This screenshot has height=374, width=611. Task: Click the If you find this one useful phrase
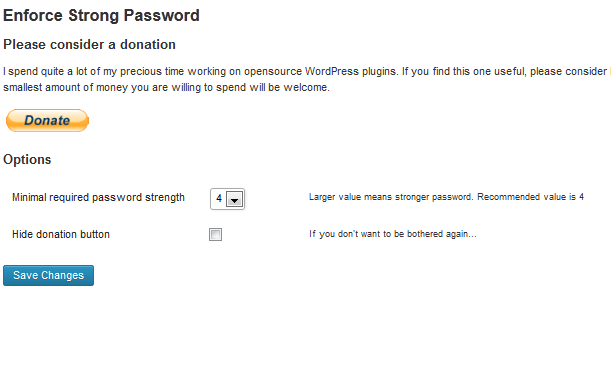click(464, 72)
